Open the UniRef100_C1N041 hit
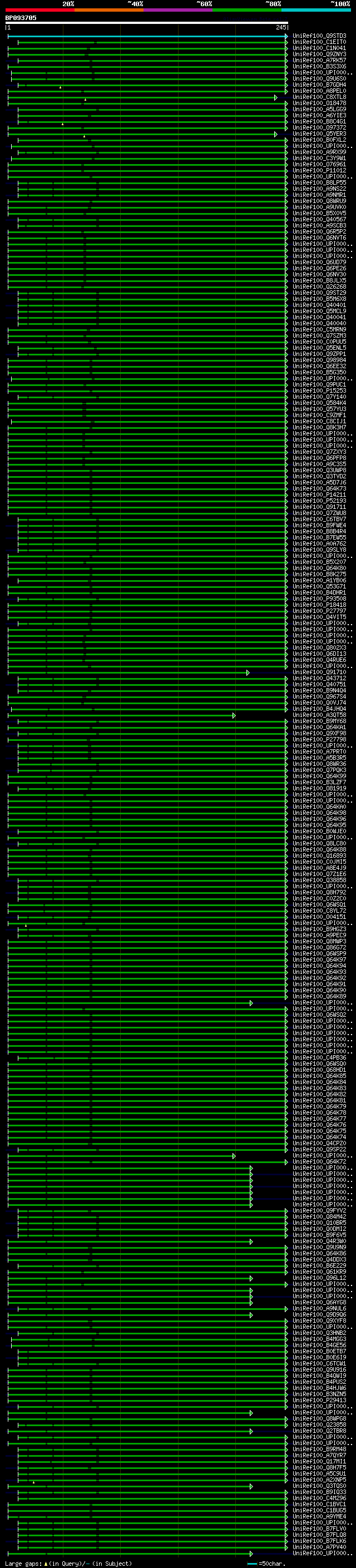The width and height of the screenshot is (356, 1568). 319,48
